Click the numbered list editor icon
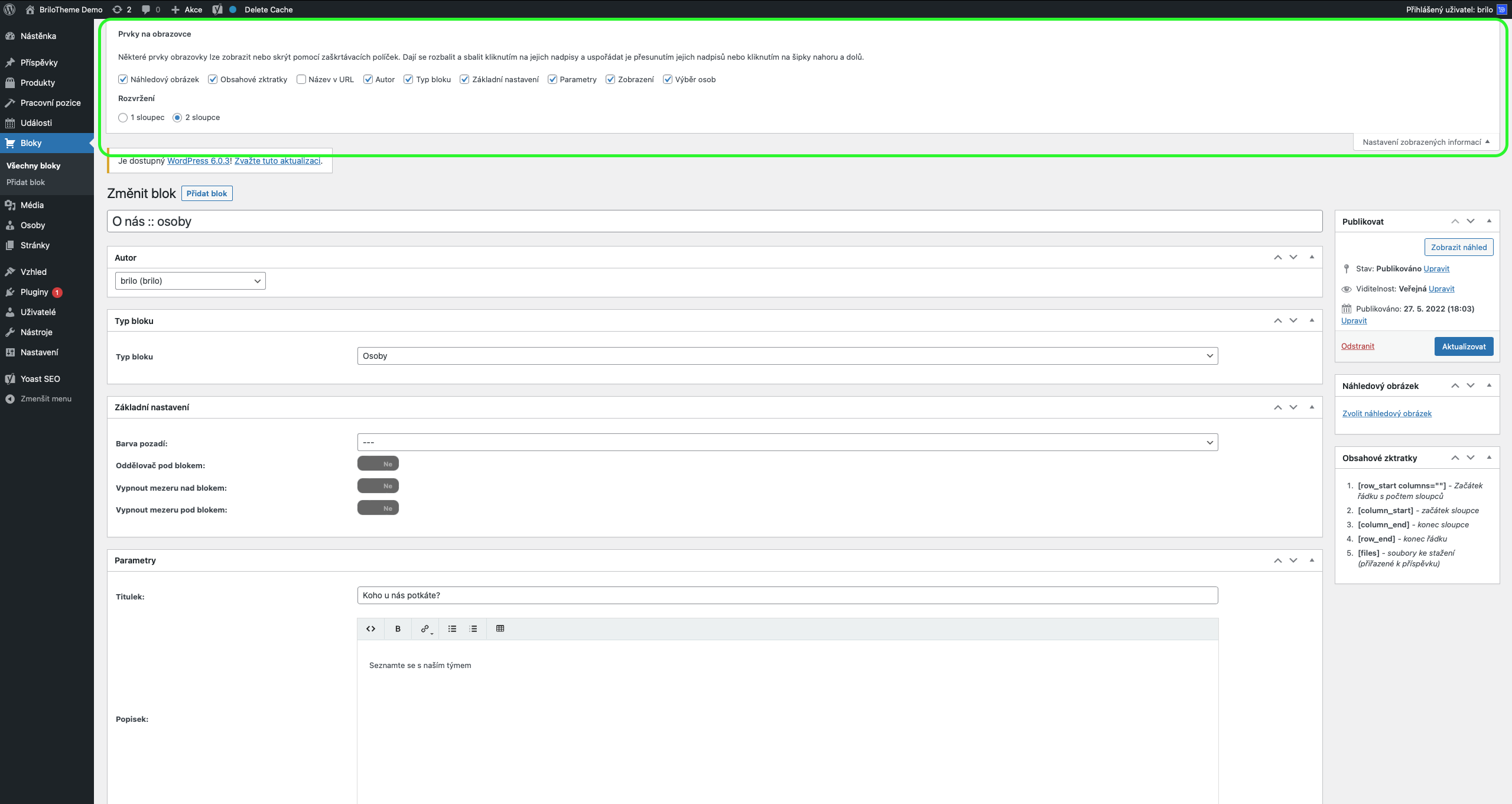The height and width of the screenshot is (804, 1512). click(x=473, y=628)
